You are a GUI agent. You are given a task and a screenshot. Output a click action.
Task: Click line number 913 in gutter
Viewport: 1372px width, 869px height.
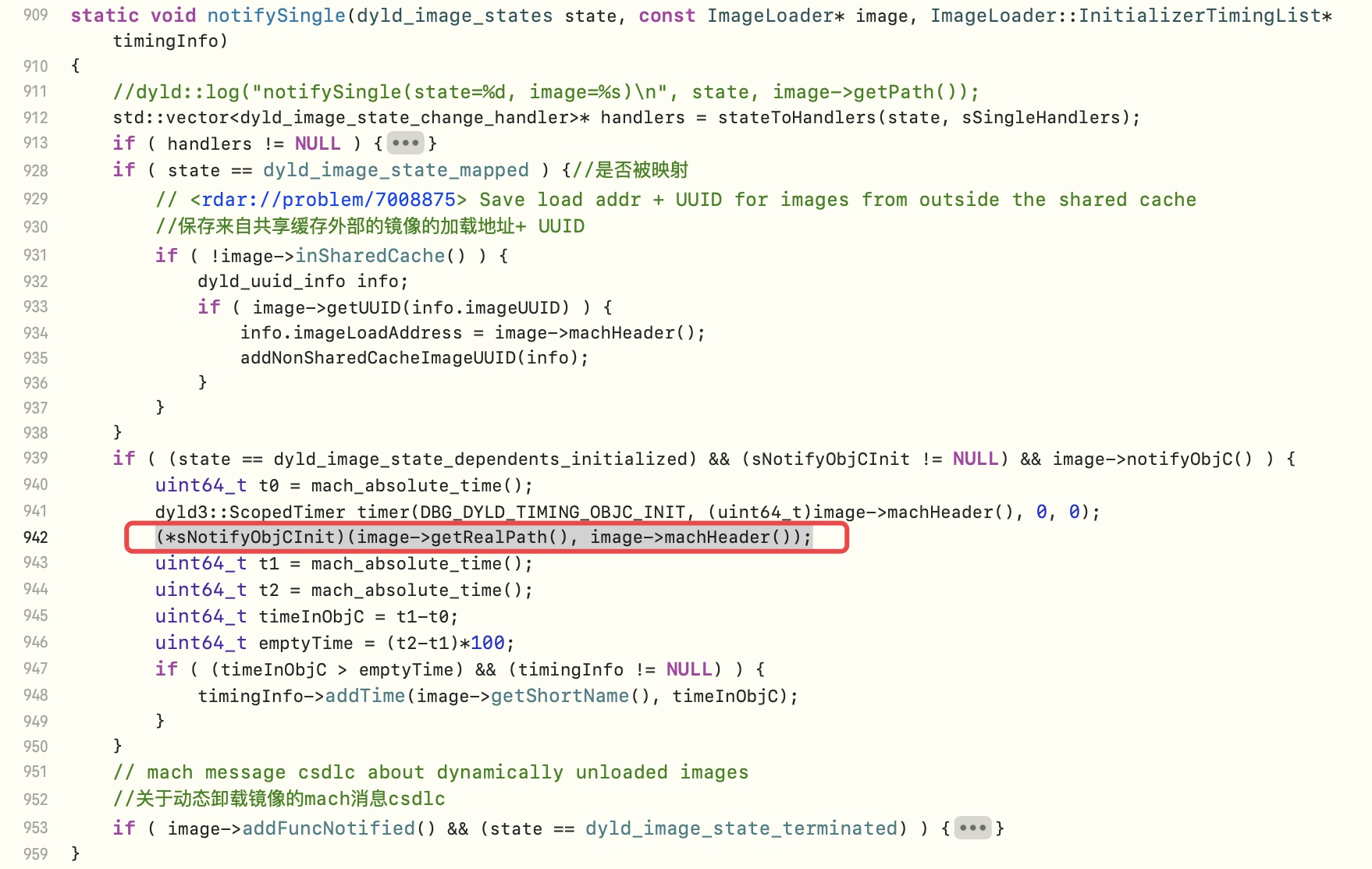[36, 143]
